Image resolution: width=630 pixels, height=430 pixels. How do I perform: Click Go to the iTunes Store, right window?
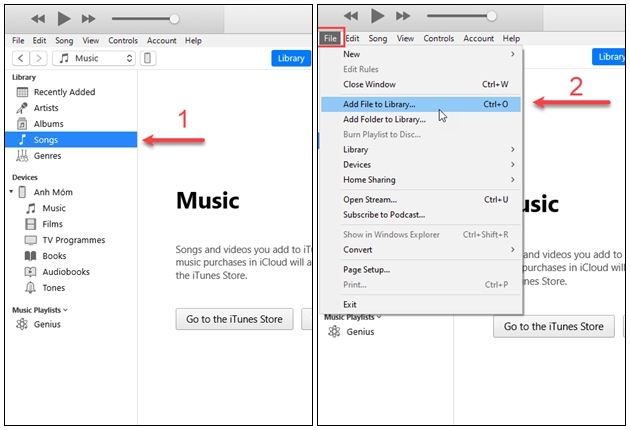tap(554, 326)
